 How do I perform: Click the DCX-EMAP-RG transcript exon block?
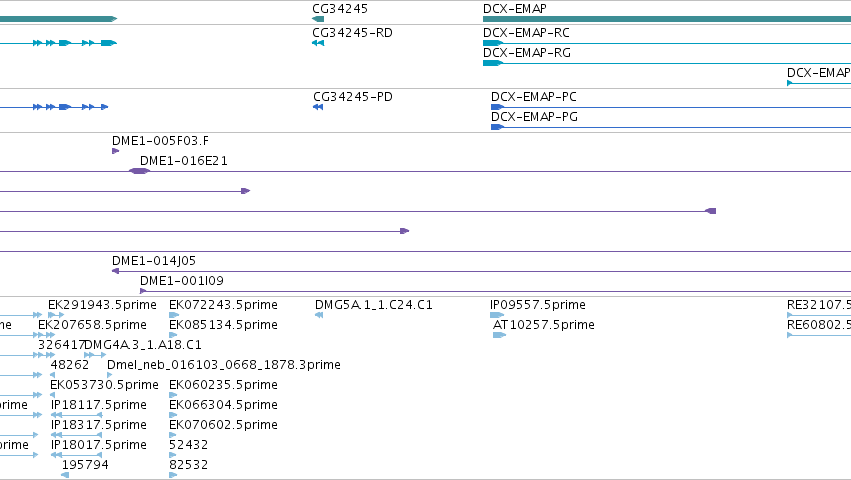493,63
